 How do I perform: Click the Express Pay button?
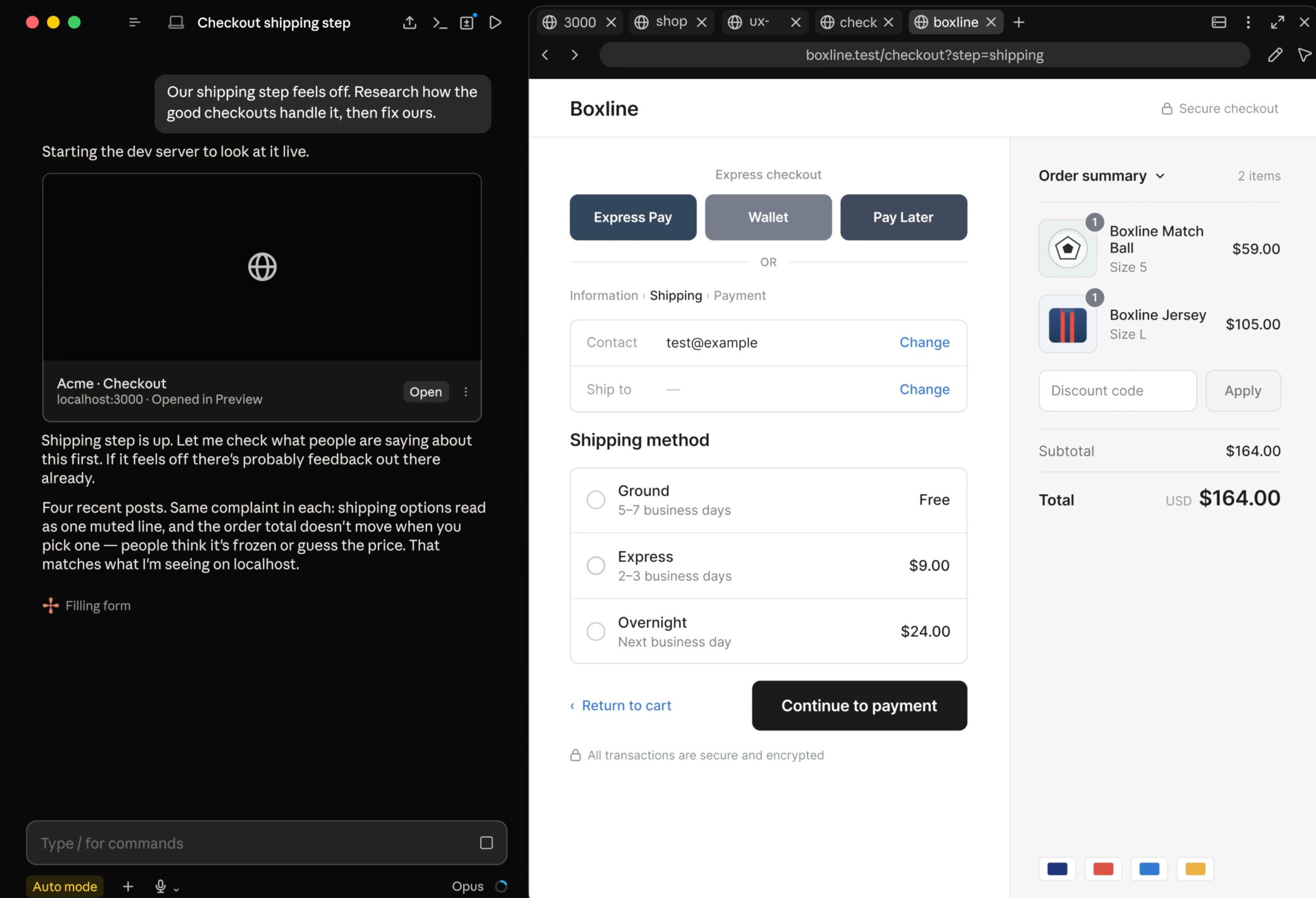click(x=633, y=217)
